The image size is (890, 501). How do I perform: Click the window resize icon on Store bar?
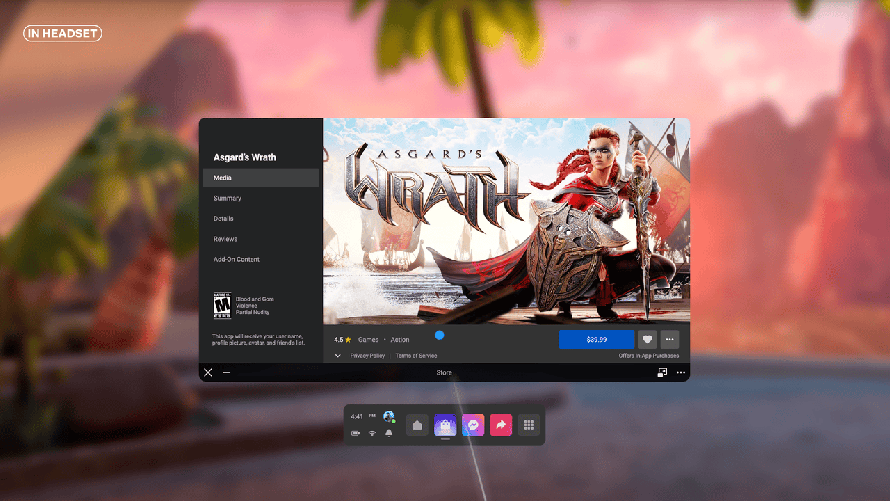point(662,372)
